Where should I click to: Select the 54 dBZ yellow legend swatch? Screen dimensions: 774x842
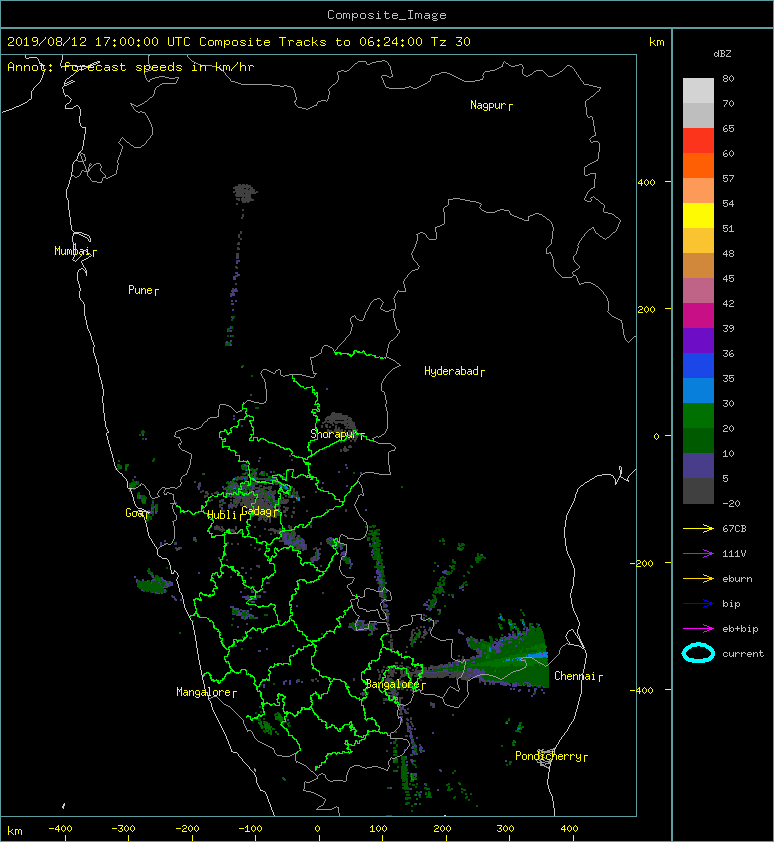698,215
